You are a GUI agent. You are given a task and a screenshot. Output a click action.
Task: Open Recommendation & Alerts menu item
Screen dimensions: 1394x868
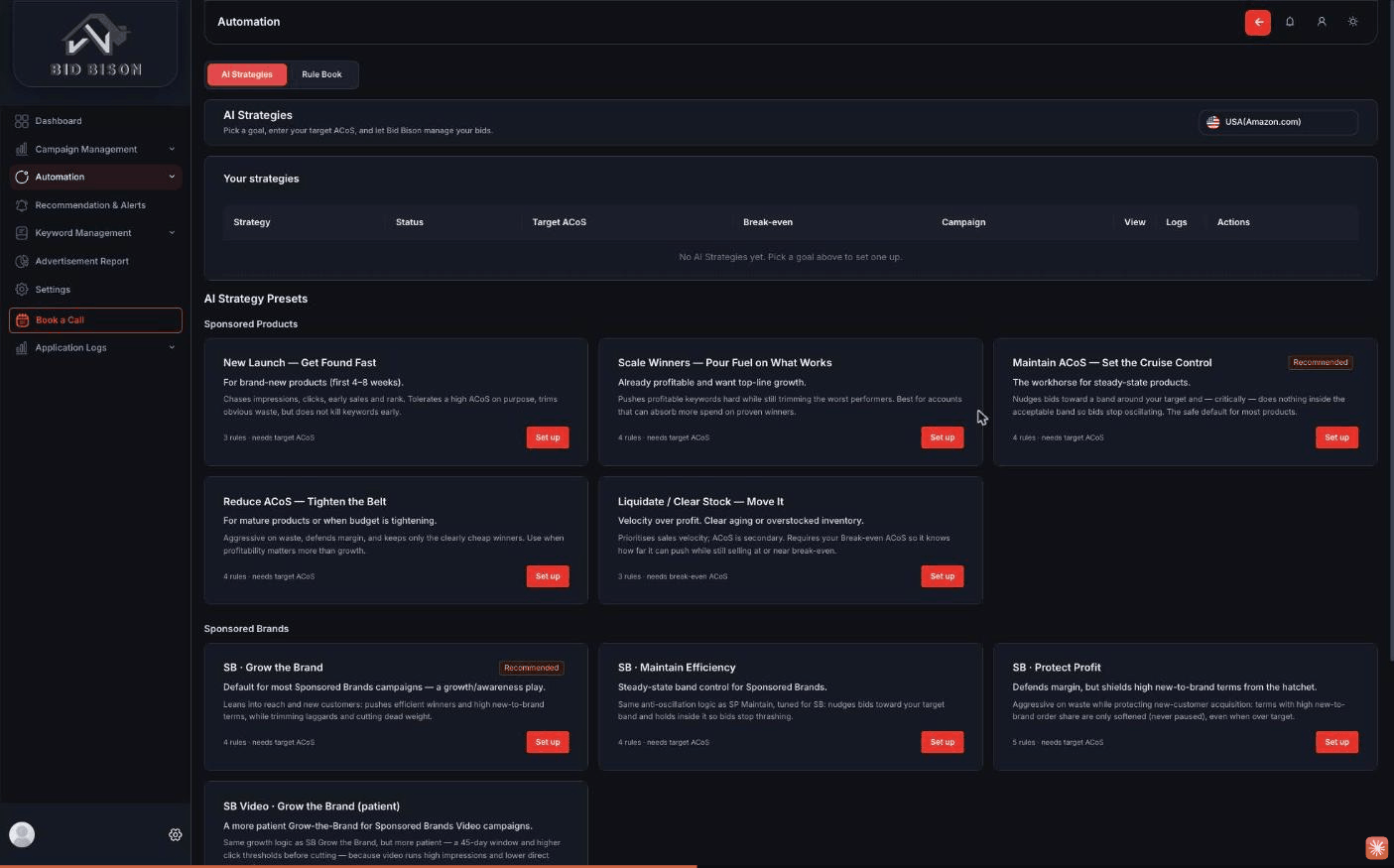(95, 205)
